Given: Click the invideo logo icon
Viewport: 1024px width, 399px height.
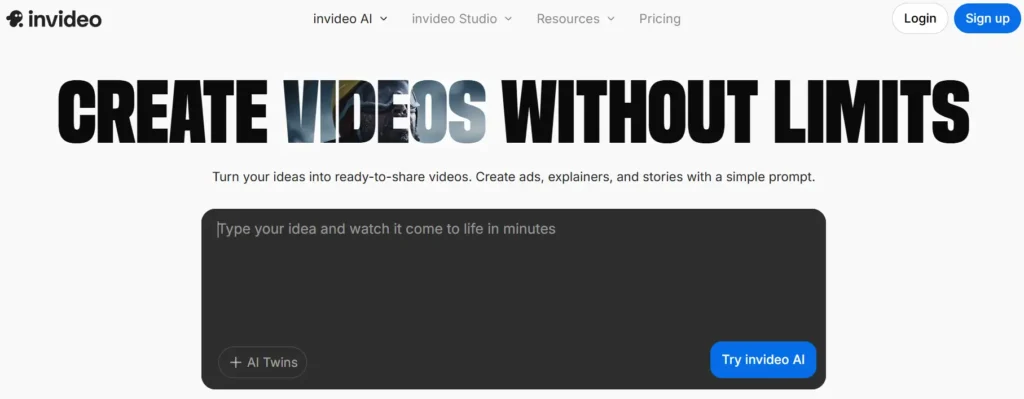Looking at the screenshot, I should tap(15, 19).
